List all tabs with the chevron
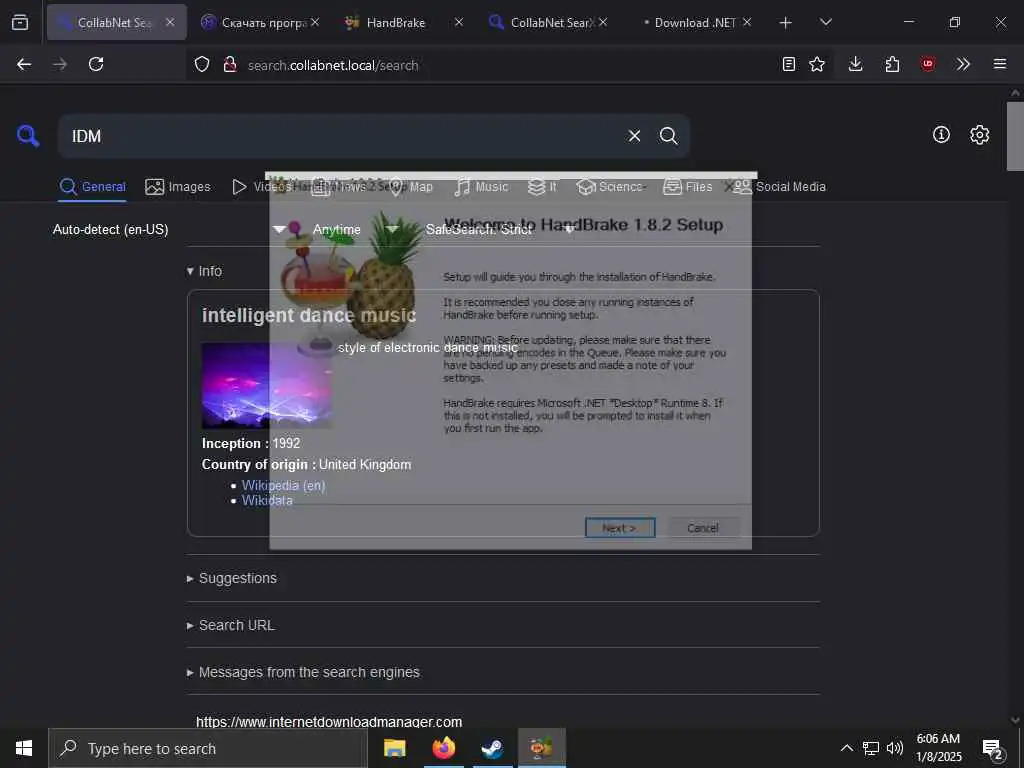 (825, 22)
